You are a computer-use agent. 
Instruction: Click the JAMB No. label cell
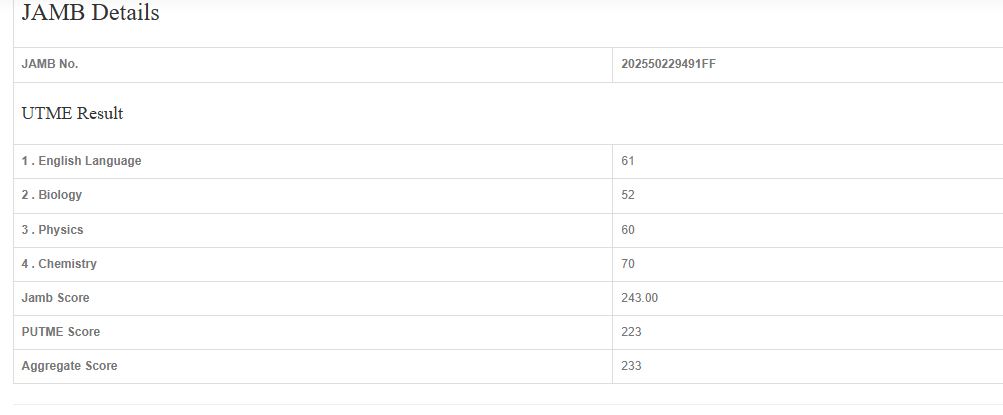point(50,64)
